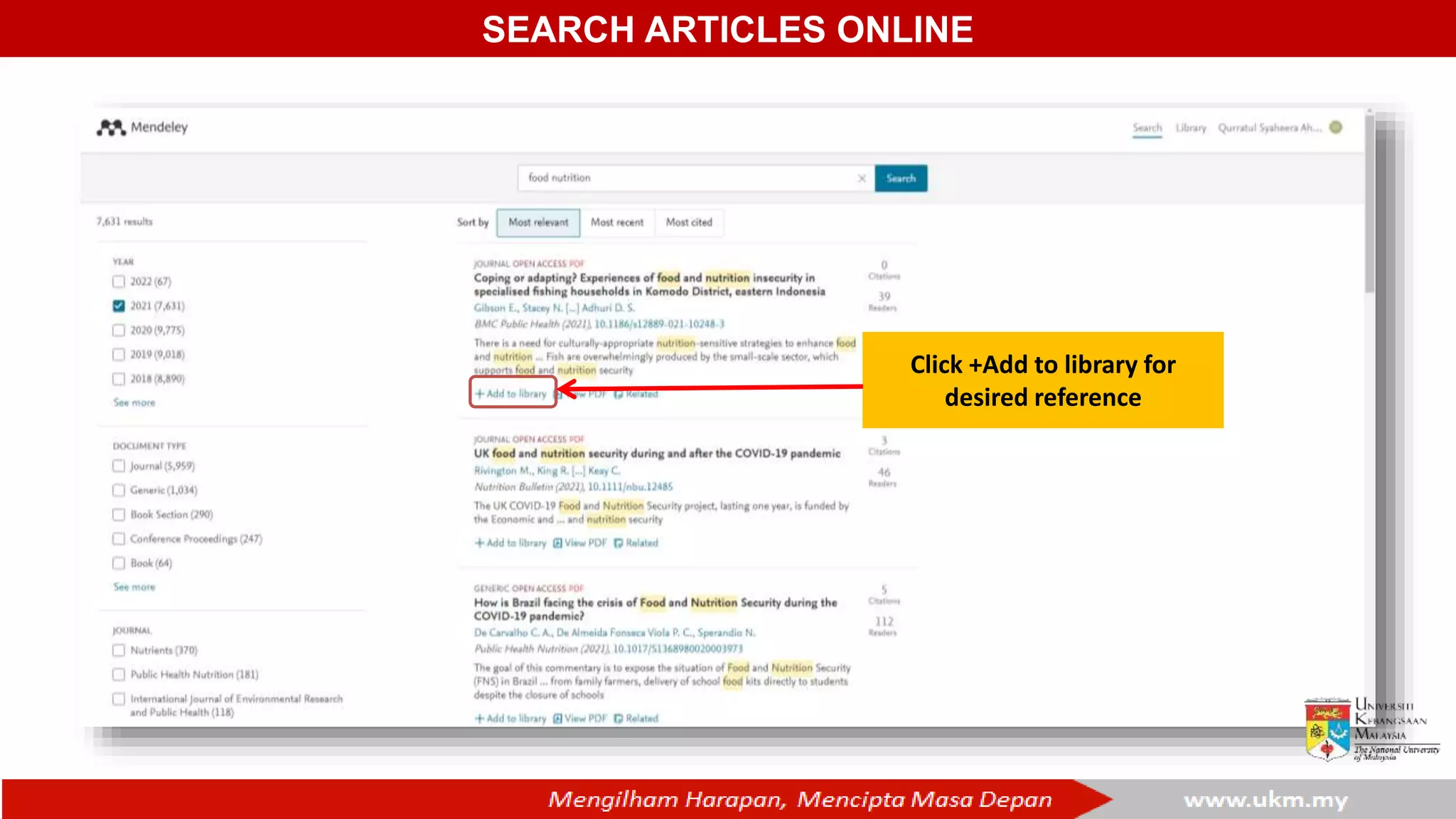The height and width of the screenshot is (819, 1456).
Task: Click the 7,631 results count text
Action: point(124,222)
